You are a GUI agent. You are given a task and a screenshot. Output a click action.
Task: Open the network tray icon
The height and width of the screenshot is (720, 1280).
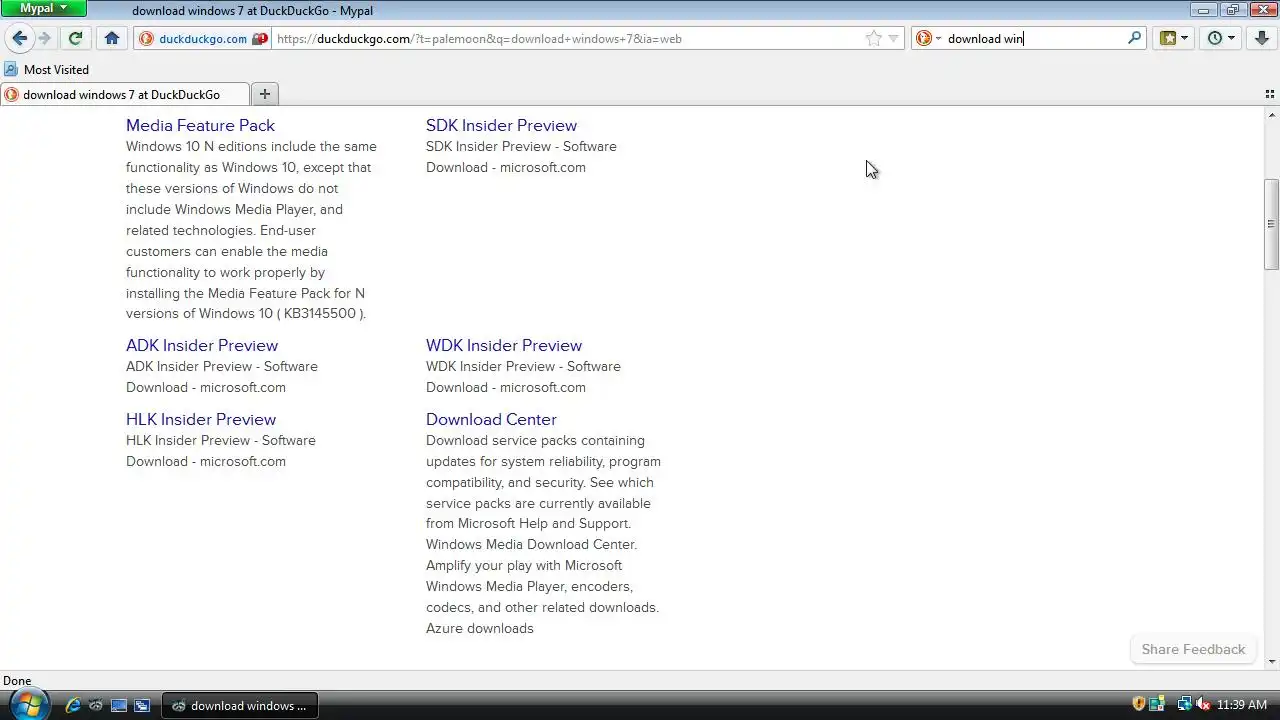pos(1185,704)
